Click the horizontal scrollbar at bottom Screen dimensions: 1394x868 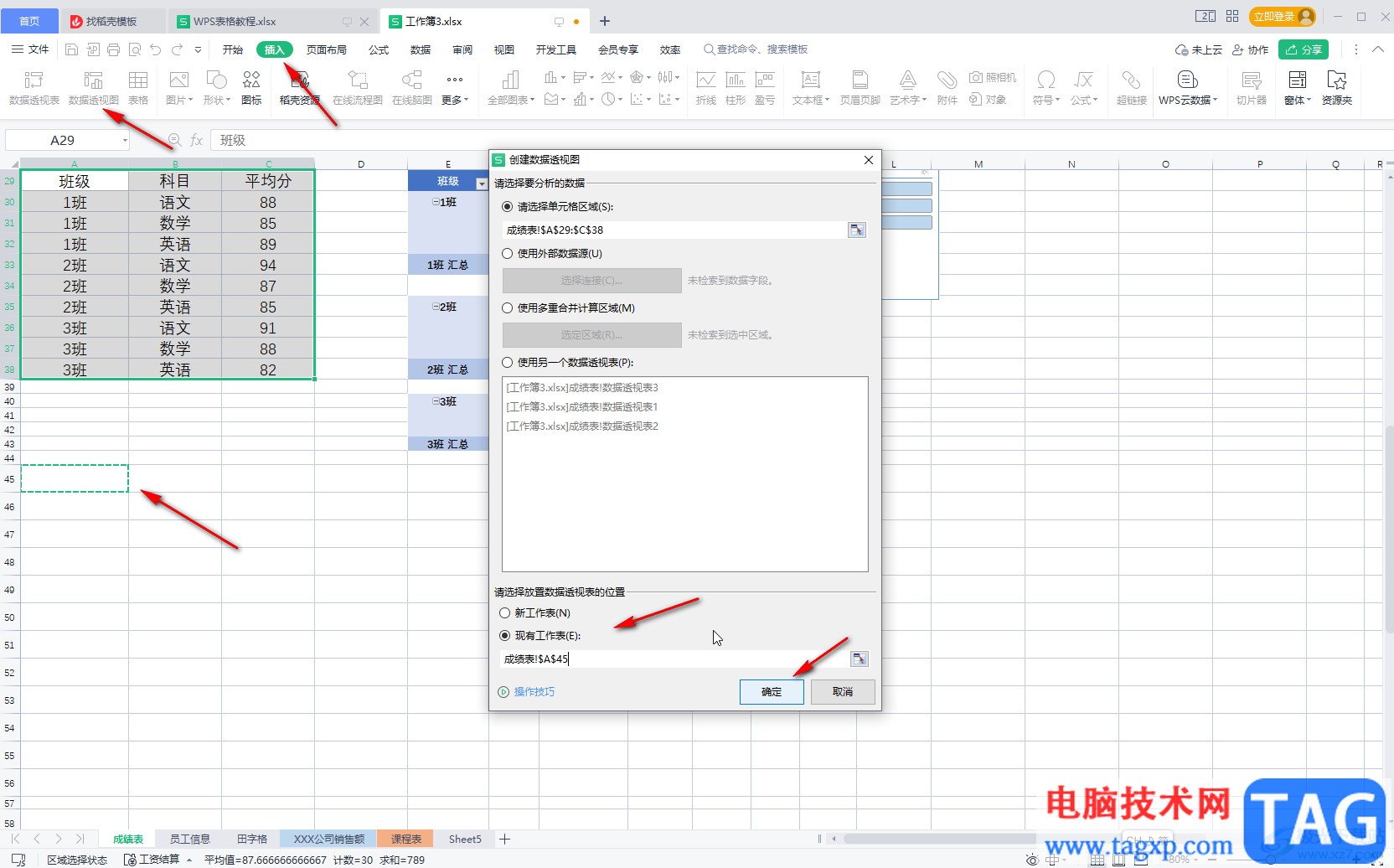point(938,839)
